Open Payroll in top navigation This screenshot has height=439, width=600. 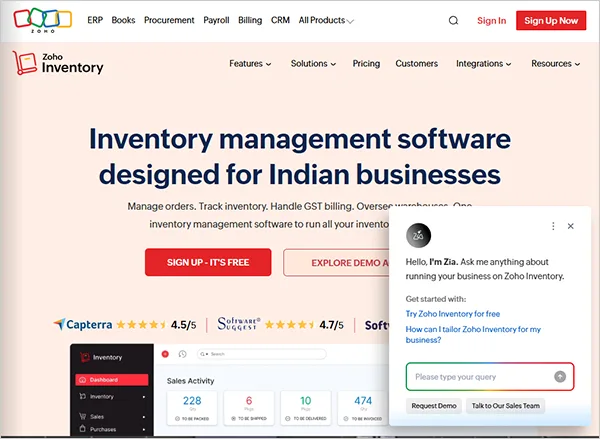pos(216,20)
